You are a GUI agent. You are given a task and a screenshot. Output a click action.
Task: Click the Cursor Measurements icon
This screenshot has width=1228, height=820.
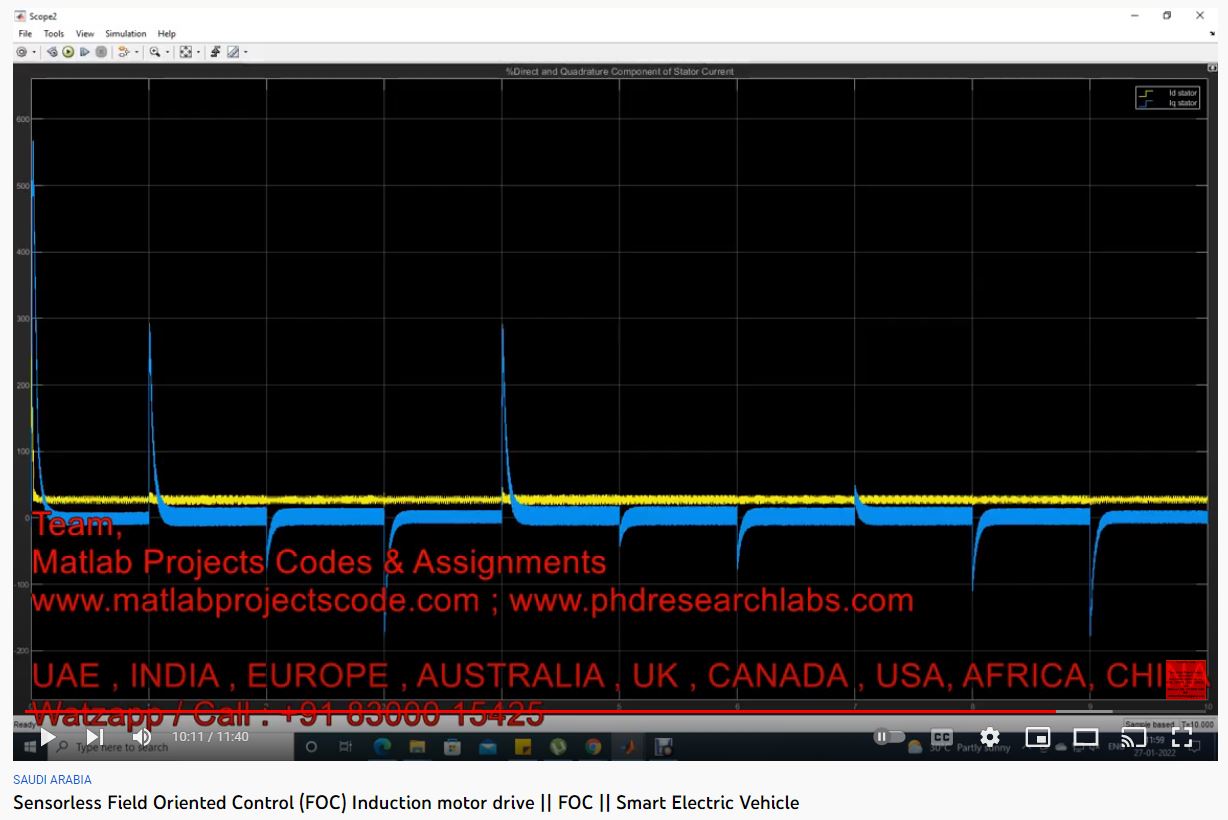(216, 52)
